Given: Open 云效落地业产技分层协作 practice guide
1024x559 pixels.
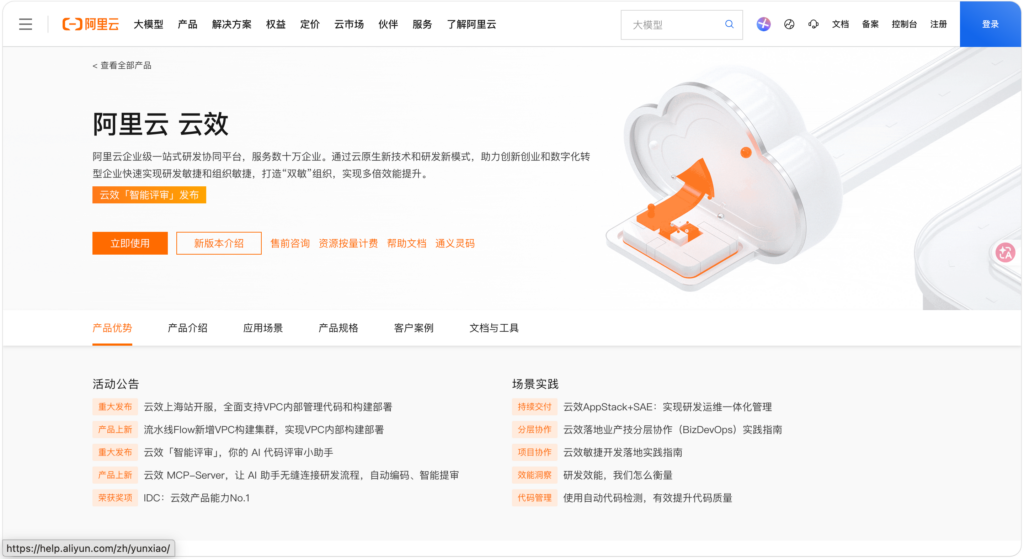Looking at the screenshot, I should point(673,430).
